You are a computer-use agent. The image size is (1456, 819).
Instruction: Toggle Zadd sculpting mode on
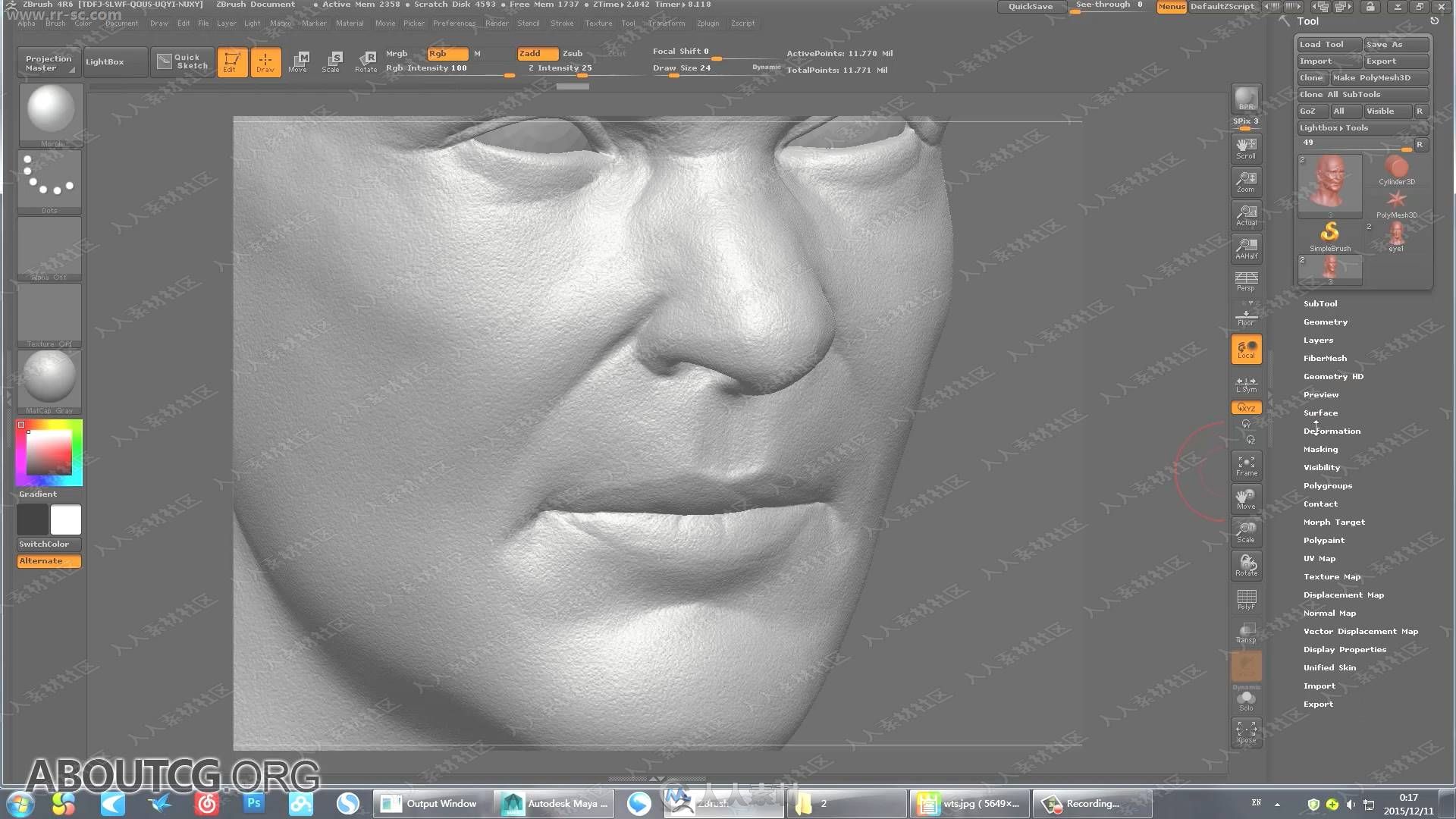click(531, 52)
